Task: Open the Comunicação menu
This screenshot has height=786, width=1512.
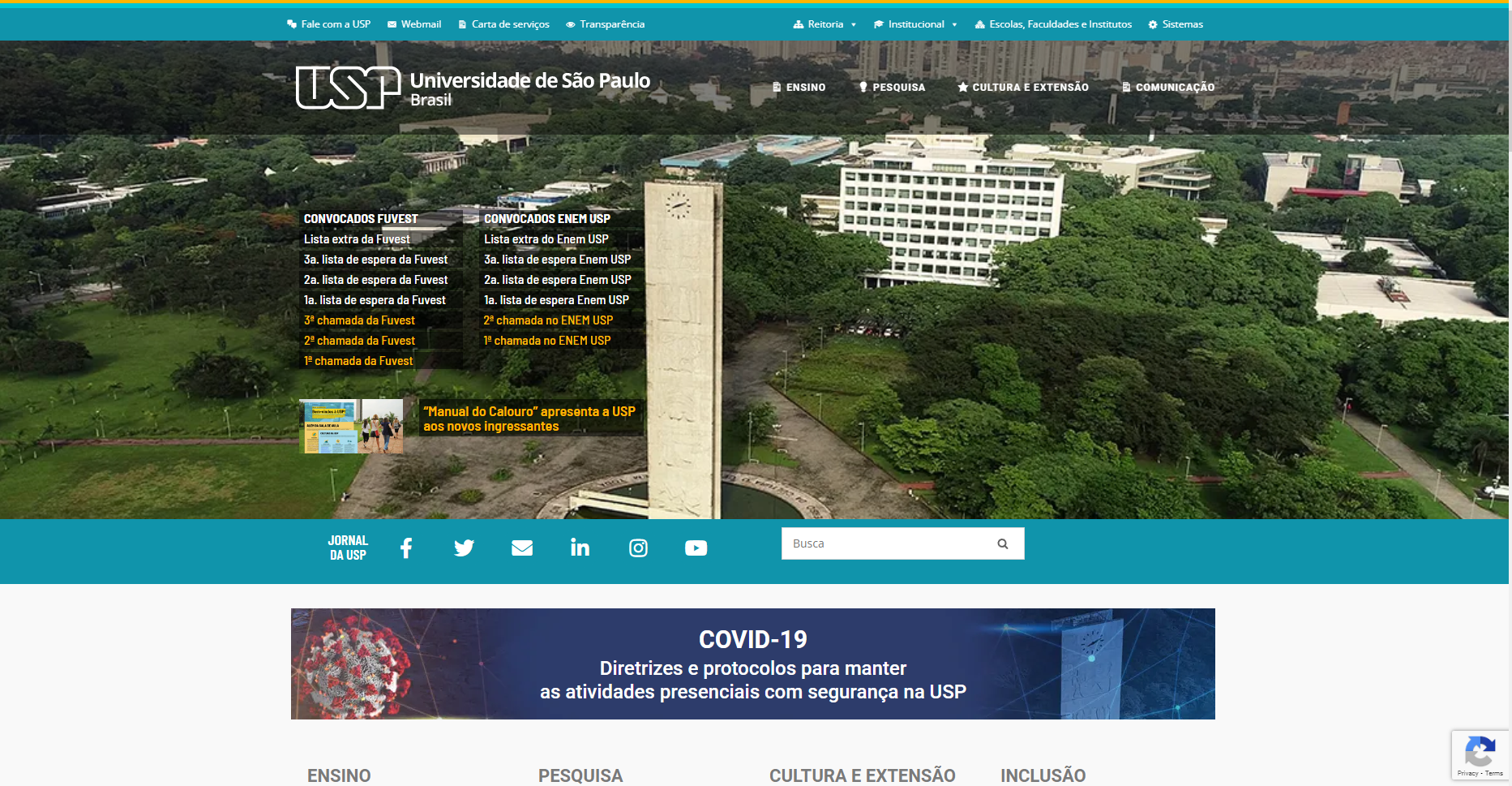Action: point(1168,87)
